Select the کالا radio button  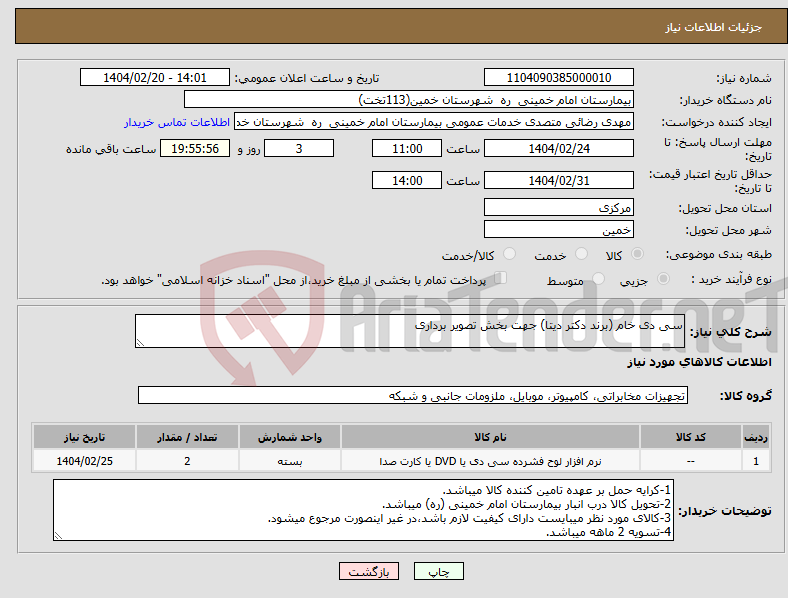pos(637,254)
